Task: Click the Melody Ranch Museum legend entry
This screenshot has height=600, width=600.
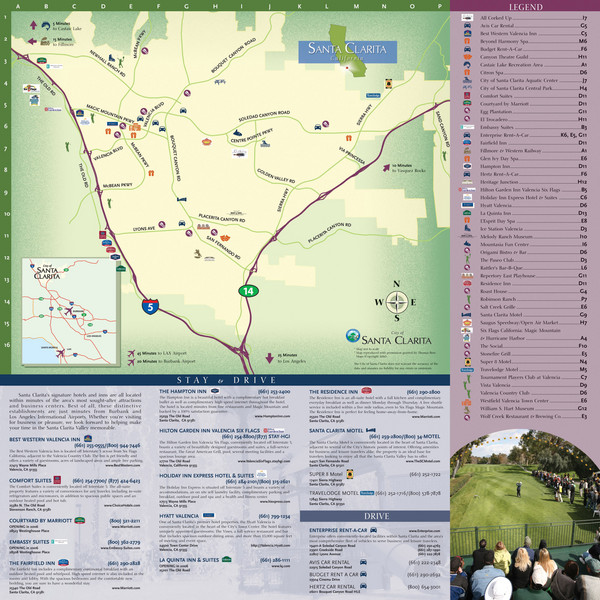Action: click(533, 236)
